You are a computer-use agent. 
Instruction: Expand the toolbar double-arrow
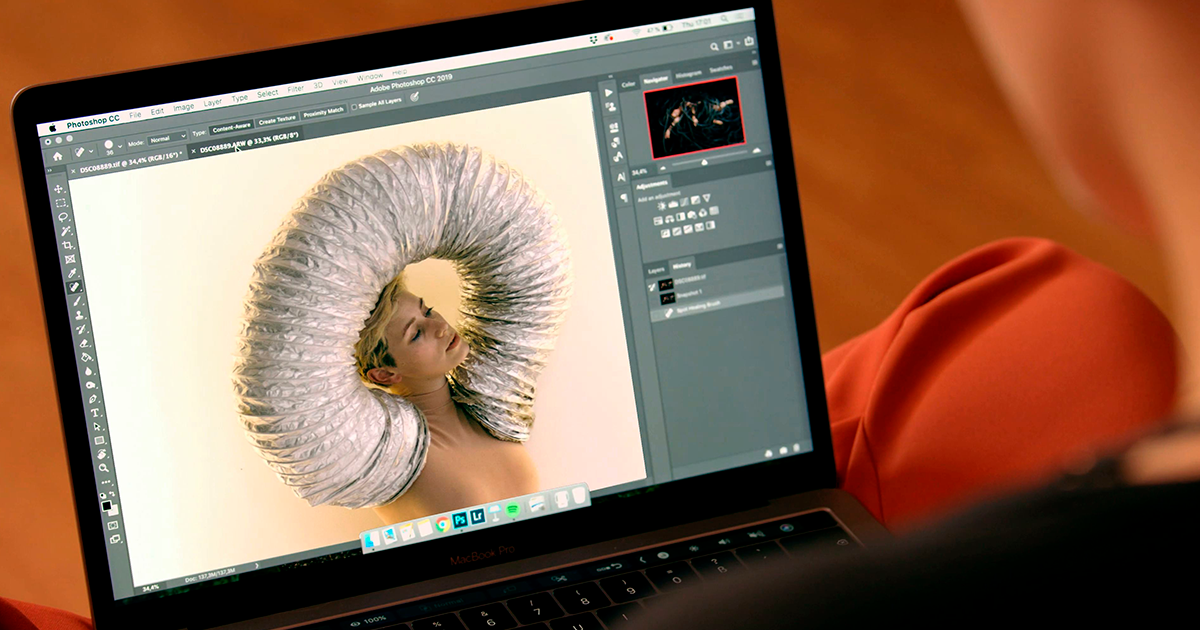click(49, 170)
